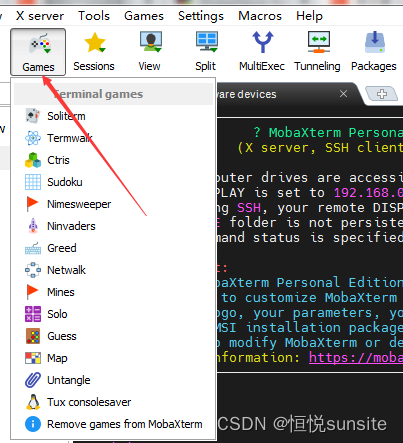The height and width of the screenshot is (443, 403).
Task: Close the hardware devices terminal tab
Action: click(x=343, y=94)
